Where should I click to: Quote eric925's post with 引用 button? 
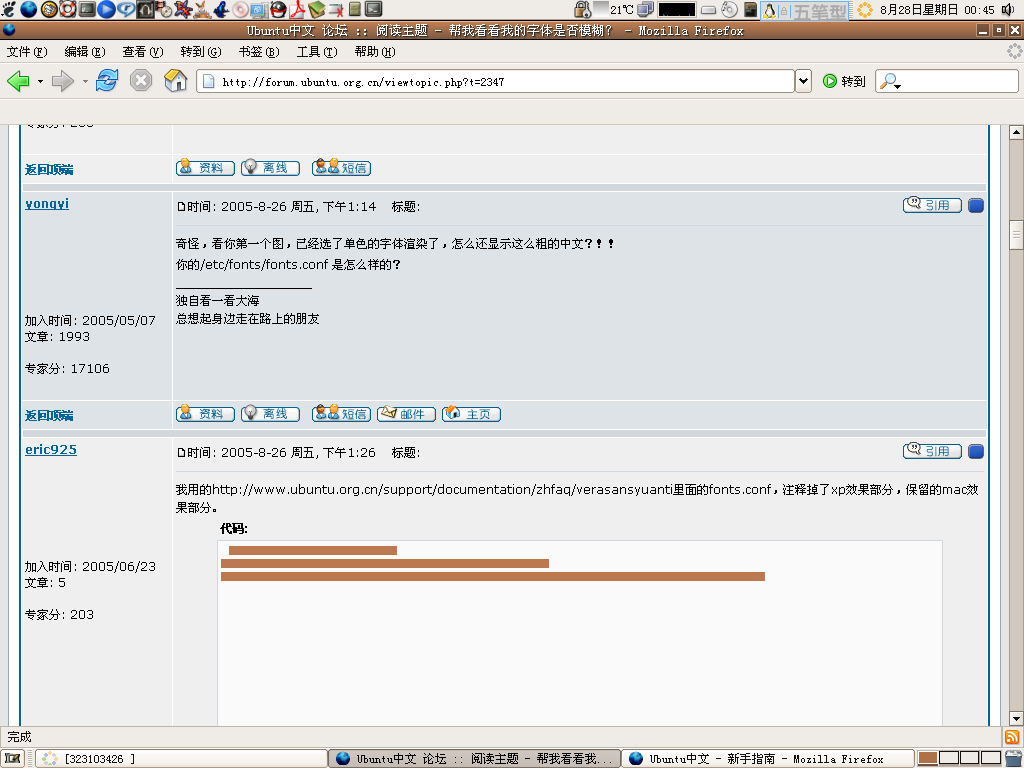coord(932,451)
